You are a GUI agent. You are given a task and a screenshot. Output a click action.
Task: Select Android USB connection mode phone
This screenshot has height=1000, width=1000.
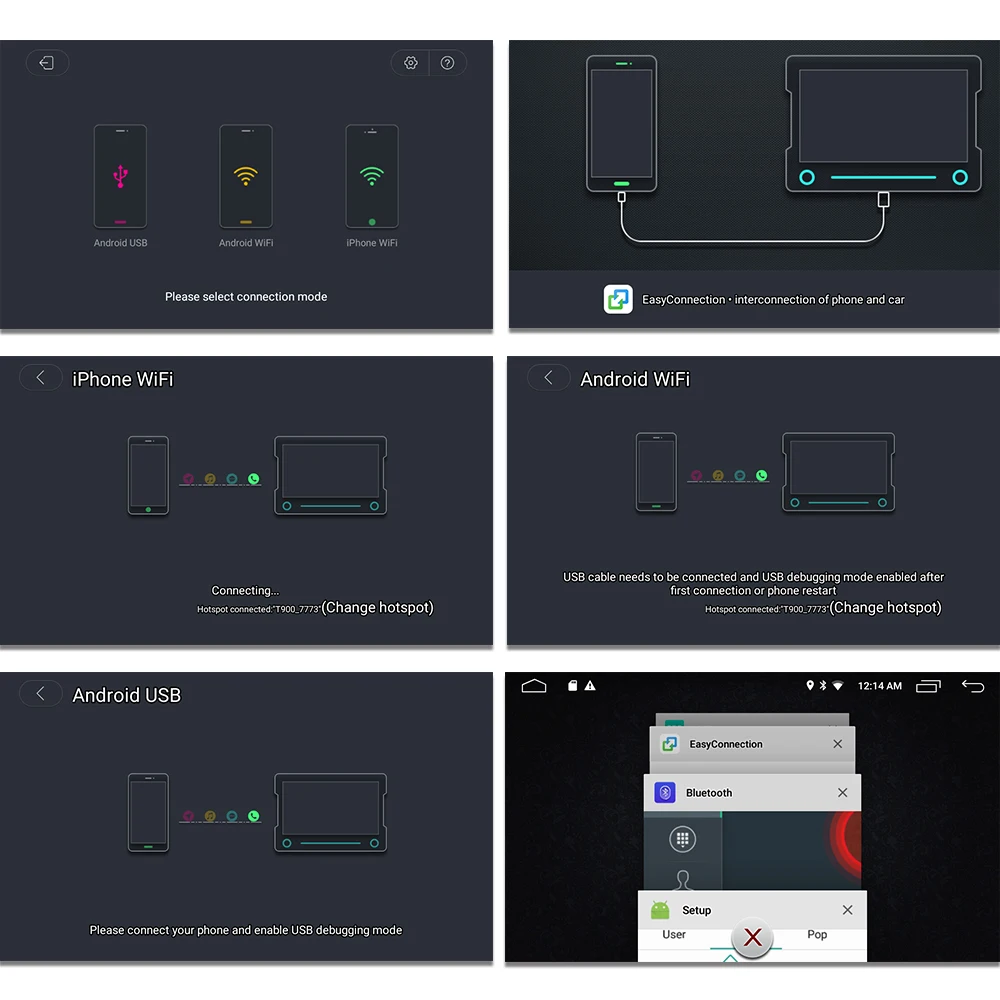click(120, 177)
